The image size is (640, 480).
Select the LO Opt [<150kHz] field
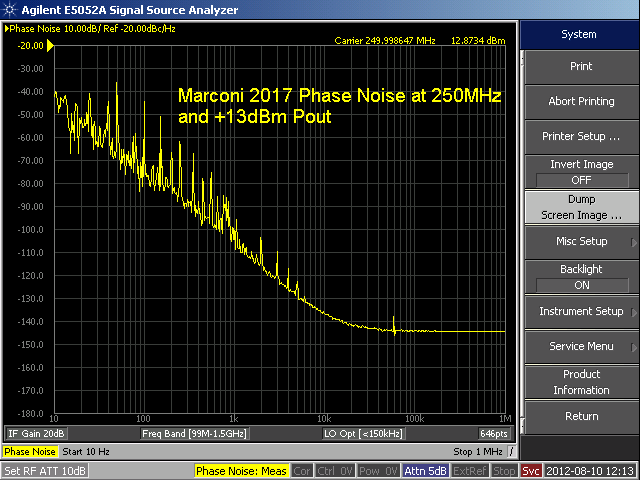coord(363,433)
